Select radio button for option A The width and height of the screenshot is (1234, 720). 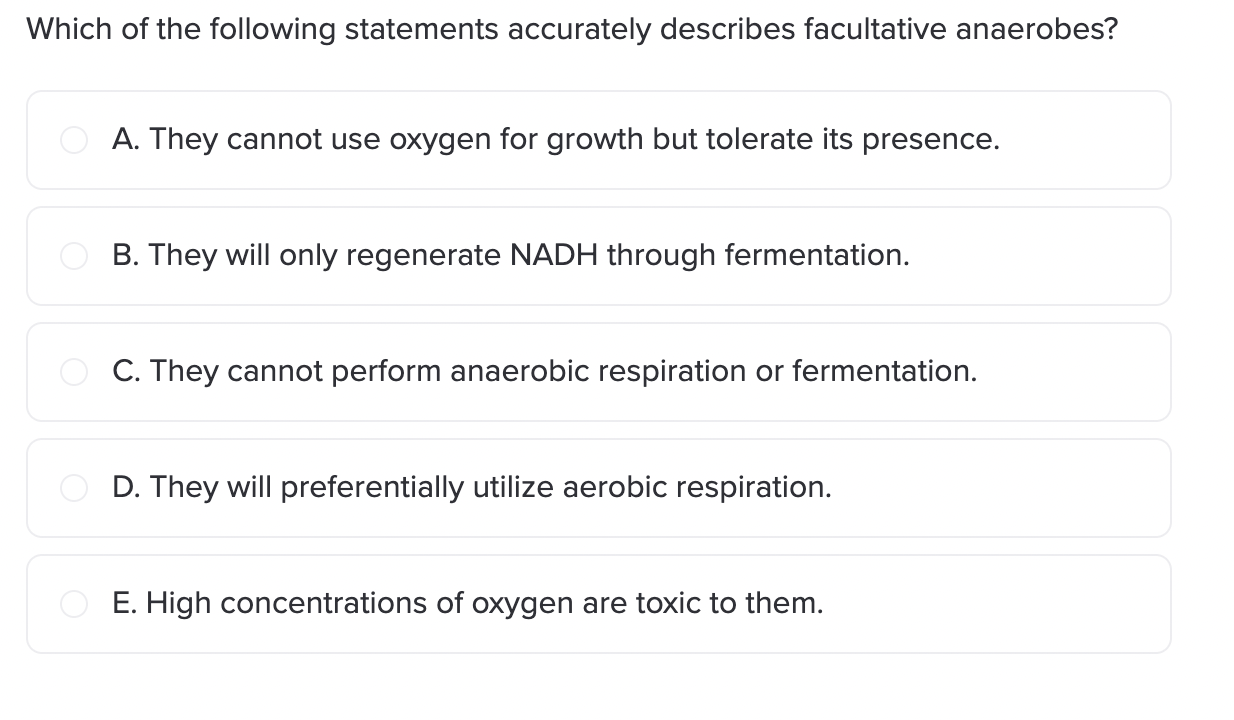[74, 140]
